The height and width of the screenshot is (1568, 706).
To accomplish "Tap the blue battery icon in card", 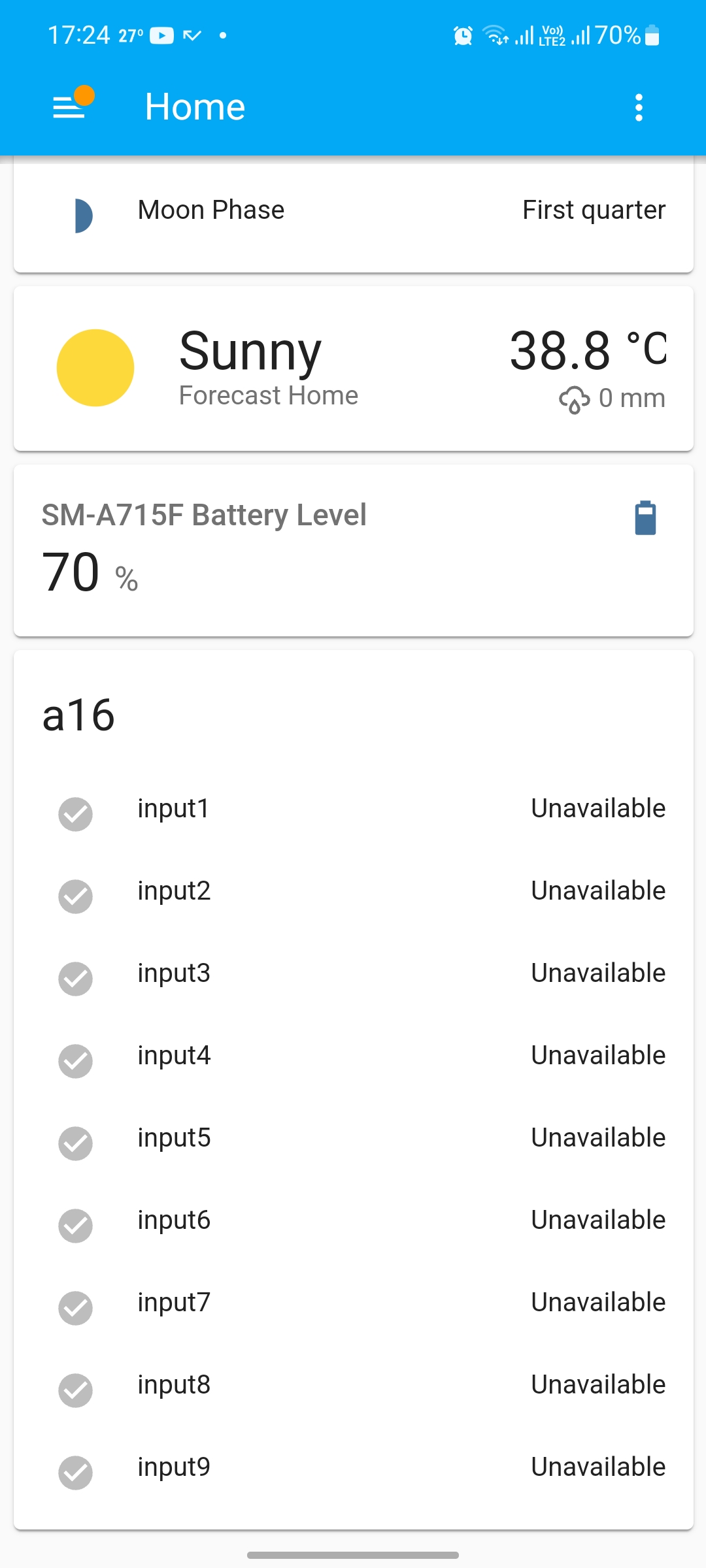I will coord(645,518).
